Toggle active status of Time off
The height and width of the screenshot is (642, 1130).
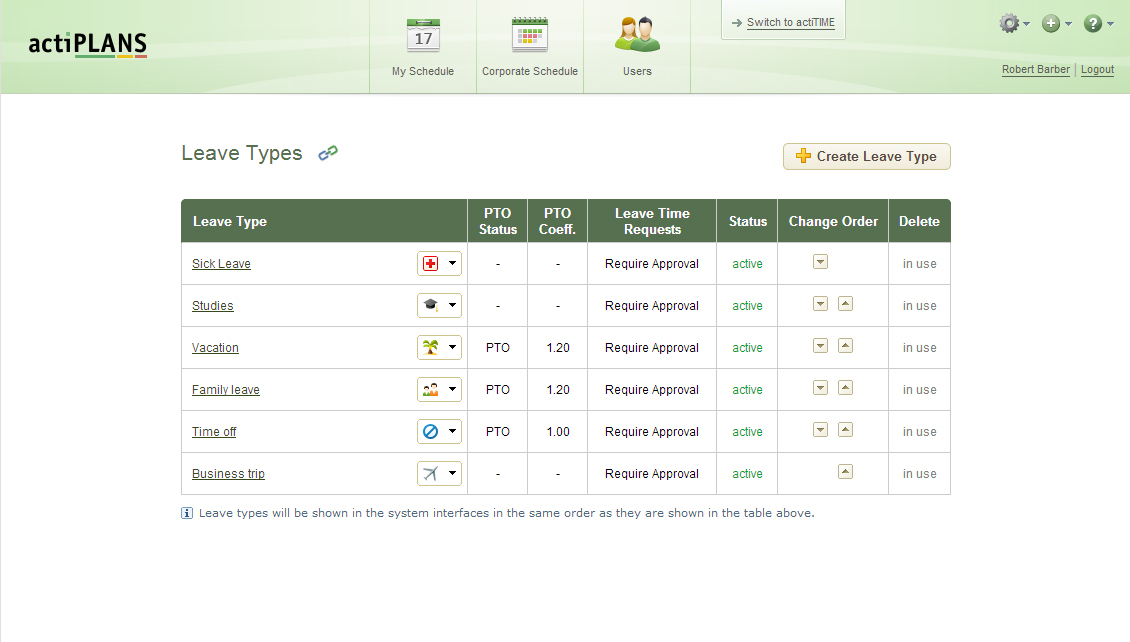click(747, 432)
